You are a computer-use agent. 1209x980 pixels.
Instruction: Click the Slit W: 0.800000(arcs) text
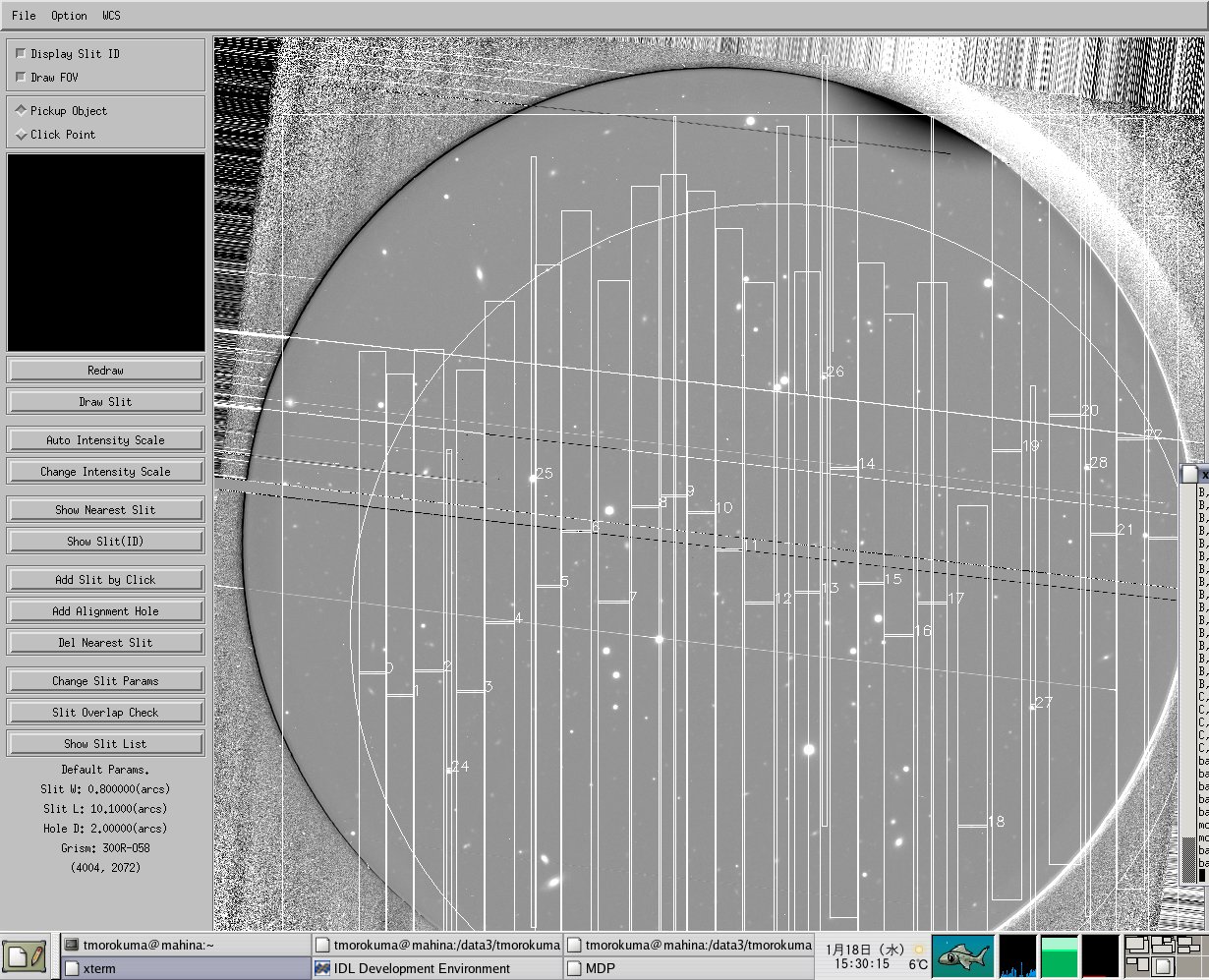pyautogui.click(x=105, y=789)
